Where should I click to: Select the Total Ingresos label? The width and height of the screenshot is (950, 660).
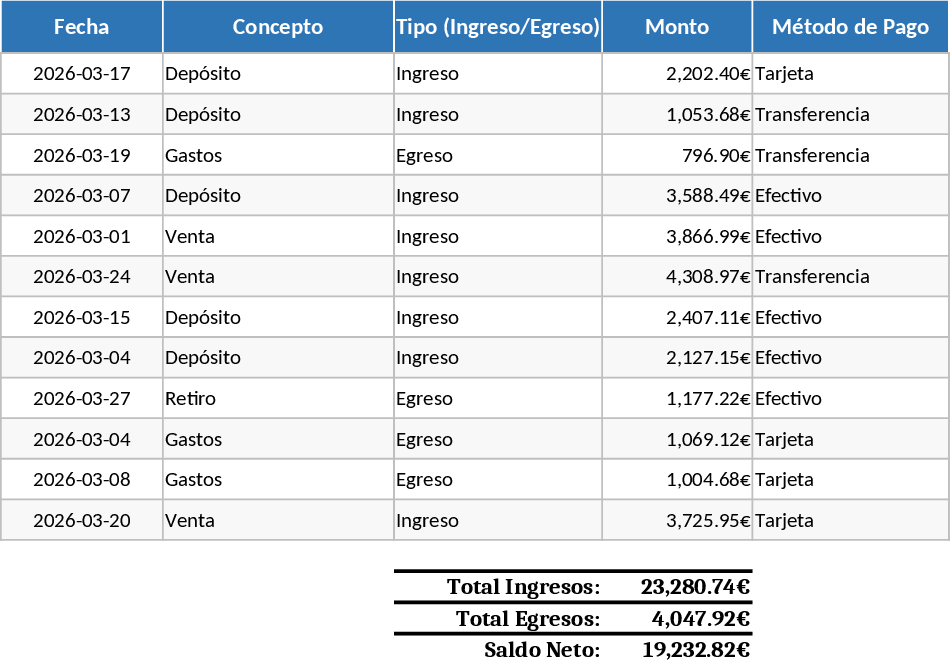[523, 587]
